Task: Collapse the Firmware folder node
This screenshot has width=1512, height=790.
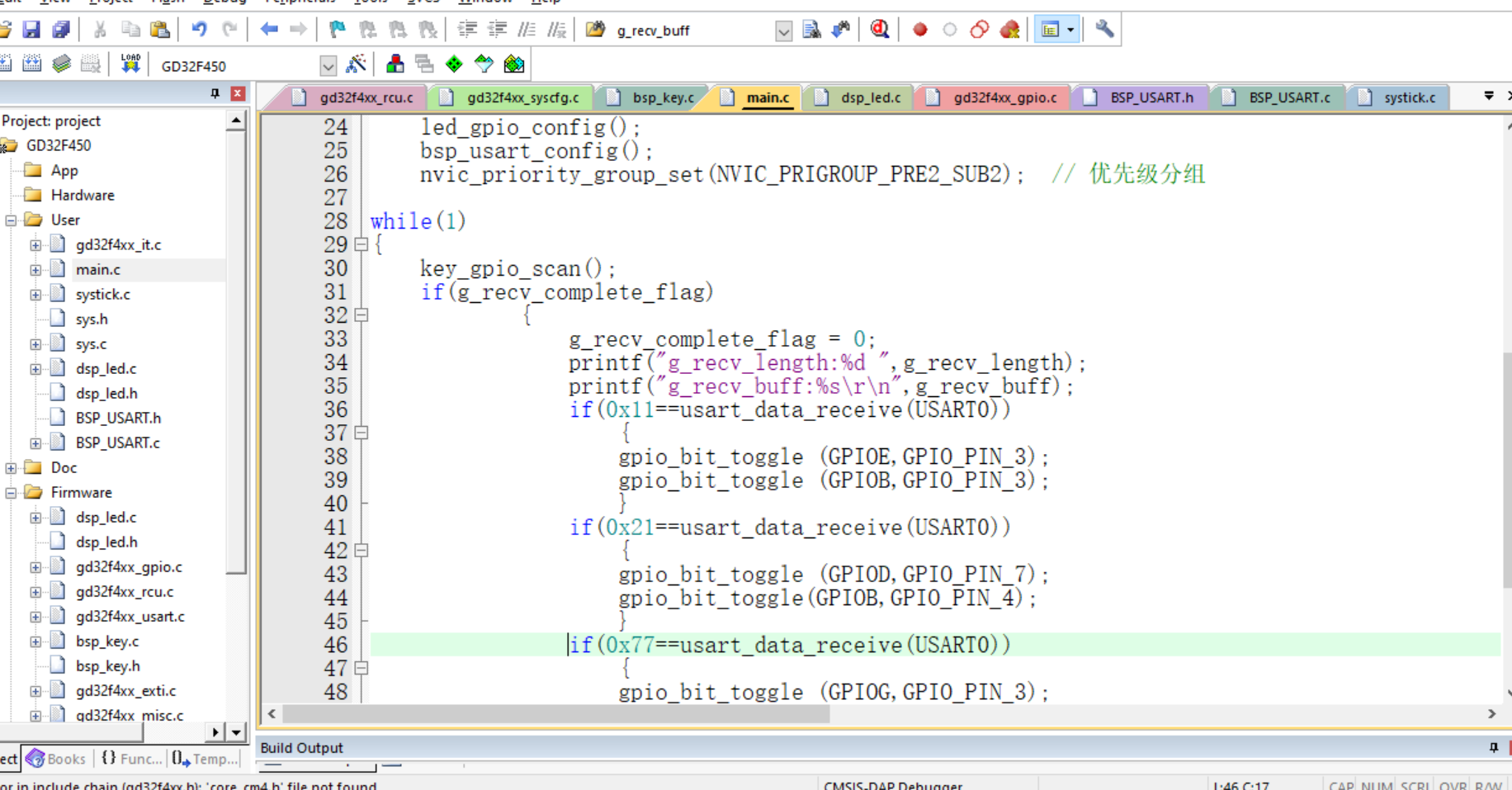Action: point(11,493)
